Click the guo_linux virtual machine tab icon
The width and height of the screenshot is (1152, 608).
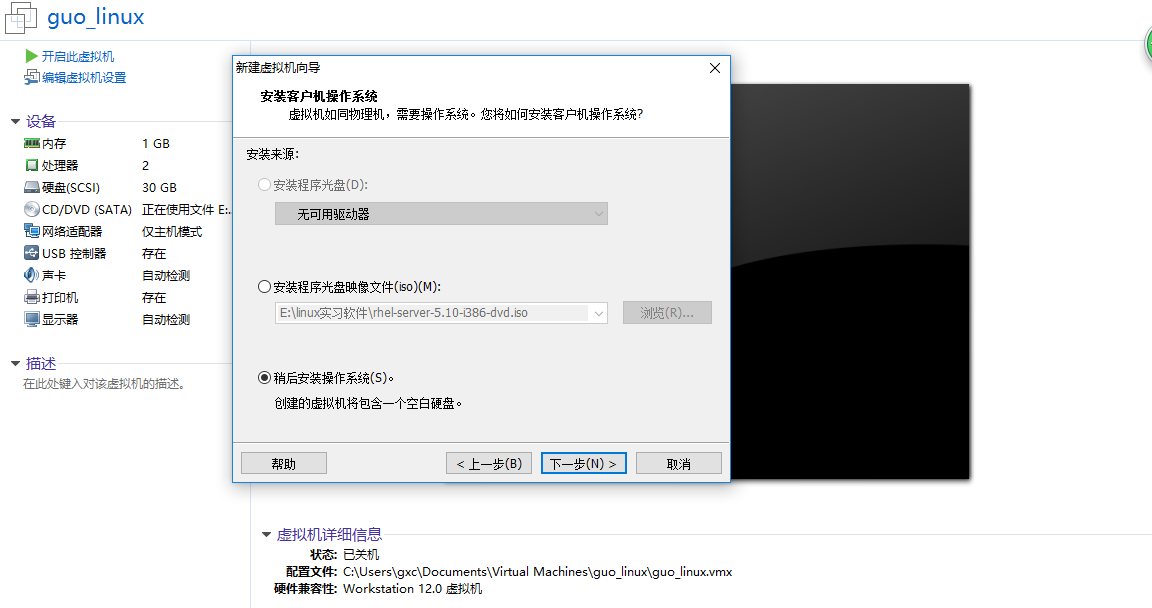tap(21, 18)
